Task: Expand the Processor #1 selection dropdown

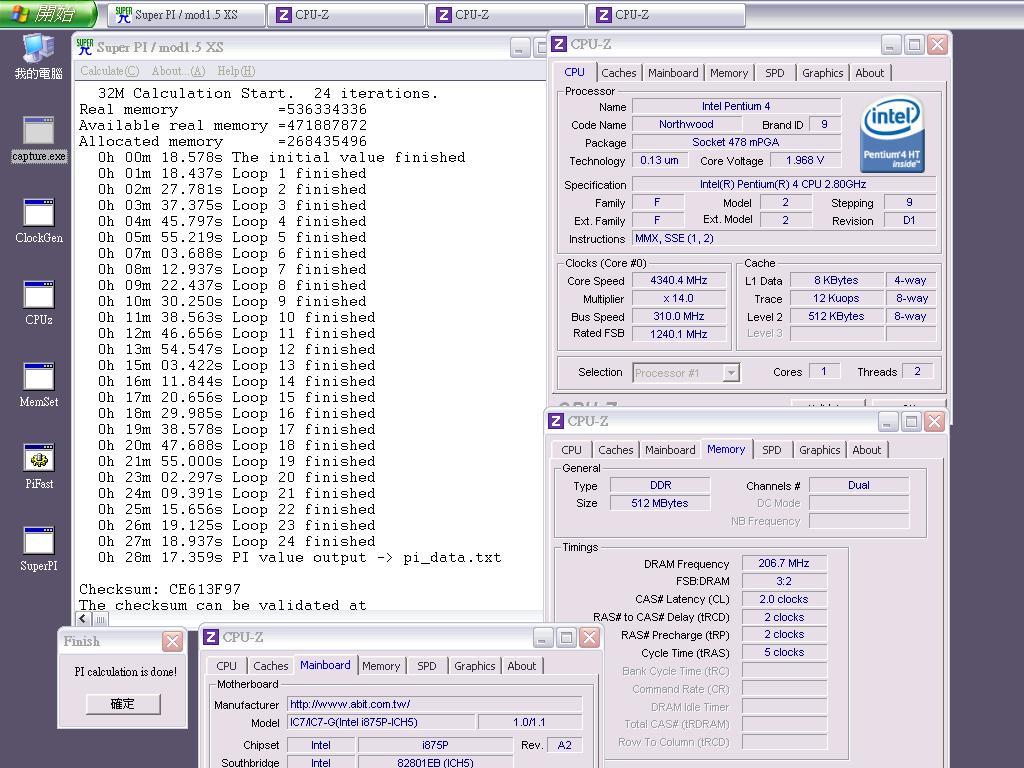Action: tap(731, 373)
